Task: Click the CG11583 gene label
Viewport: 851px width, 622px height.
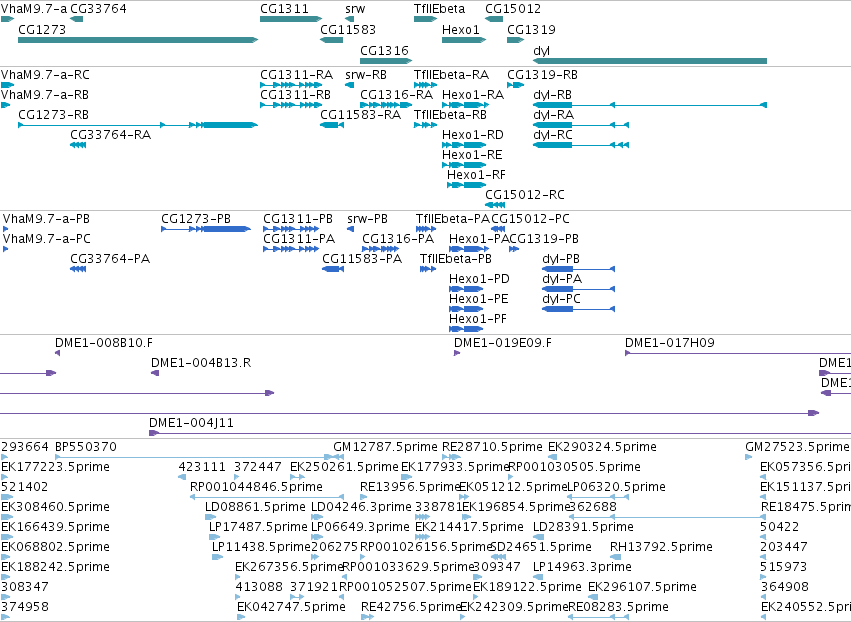Action: [x=348, y=30]
